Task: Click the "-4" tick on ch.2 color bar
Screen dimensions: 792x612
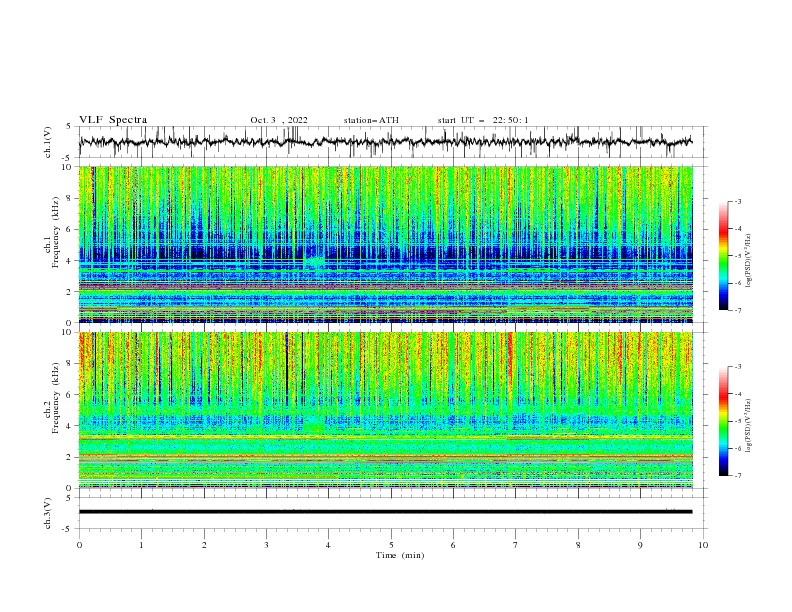Action: pos(738,394)
